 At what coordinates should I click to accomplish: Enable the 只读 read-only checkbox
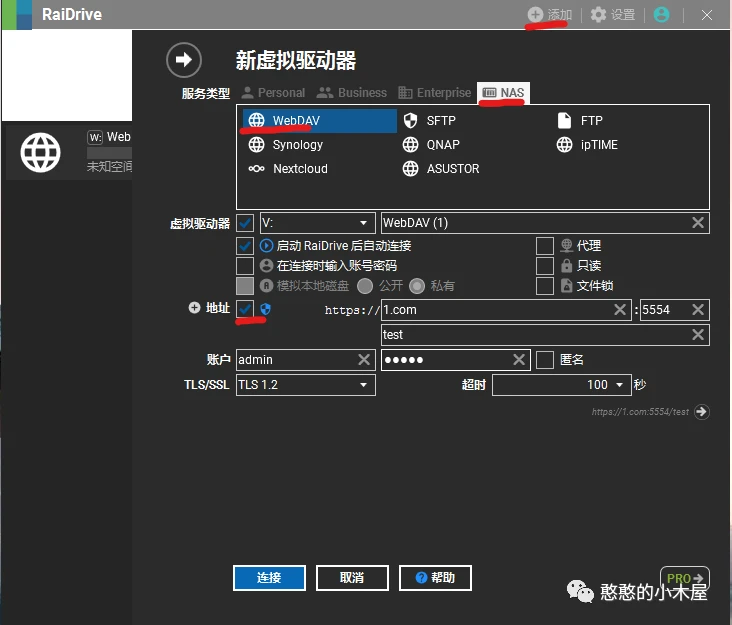(x=544, y=266)
